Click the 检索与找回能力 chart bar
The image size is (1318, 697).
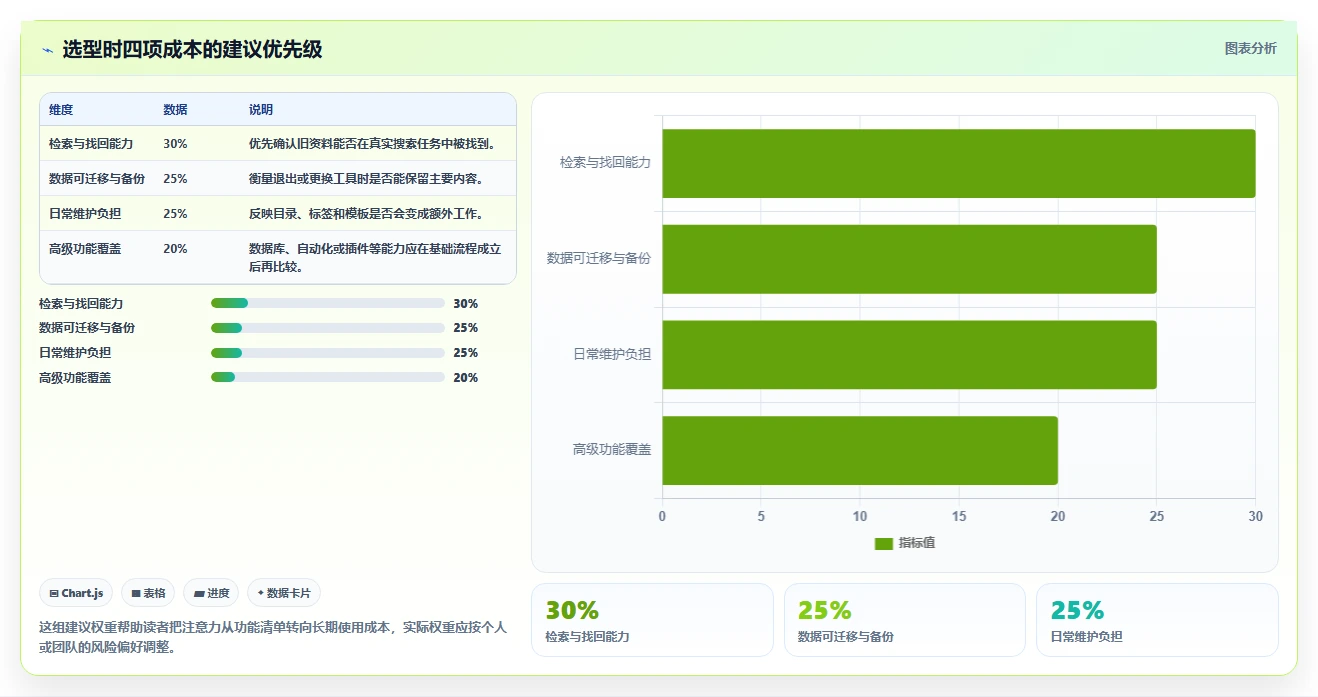coord(958,163)
